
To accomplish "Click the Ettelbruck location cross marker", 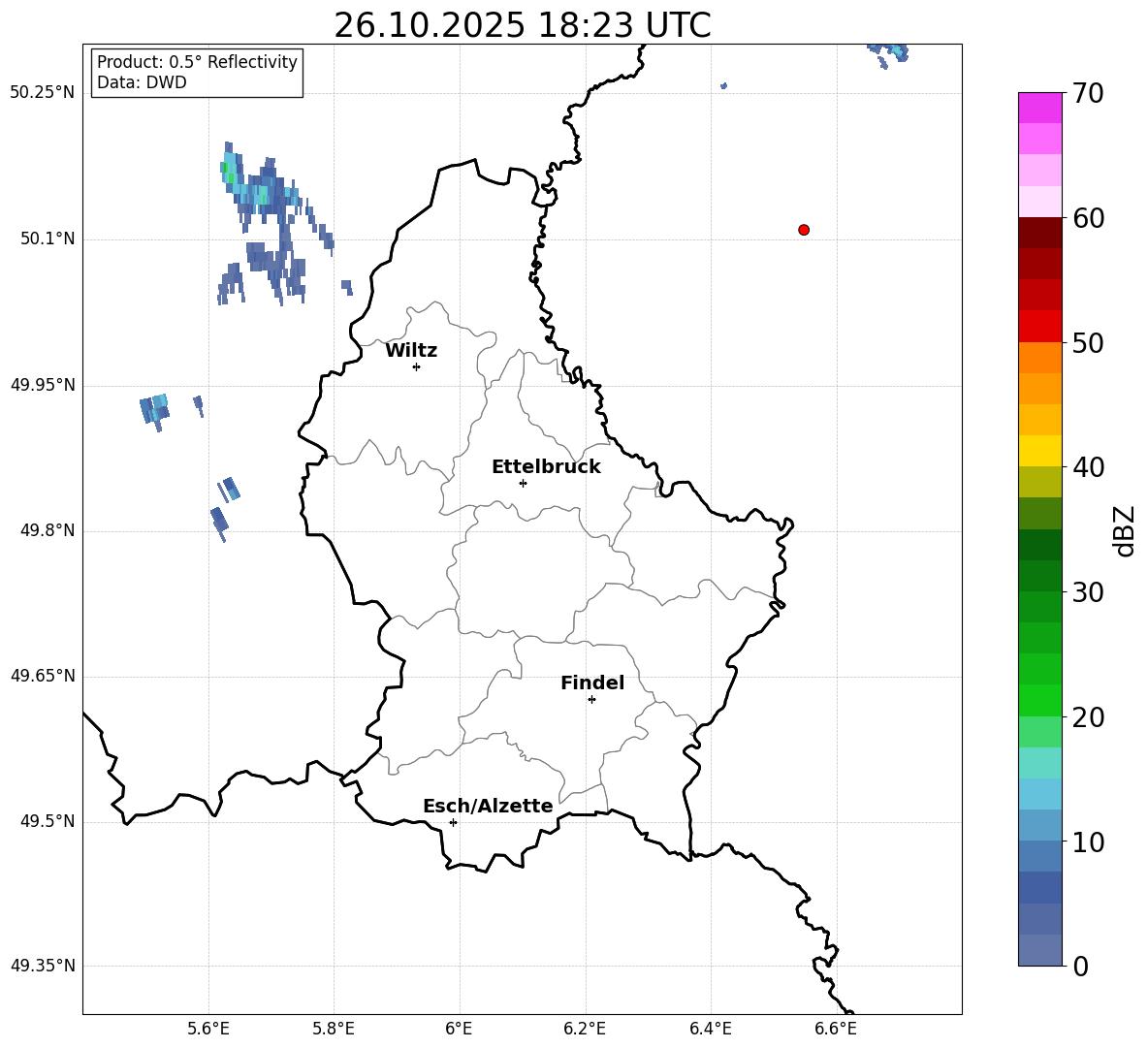I will [x=523, y=483].
